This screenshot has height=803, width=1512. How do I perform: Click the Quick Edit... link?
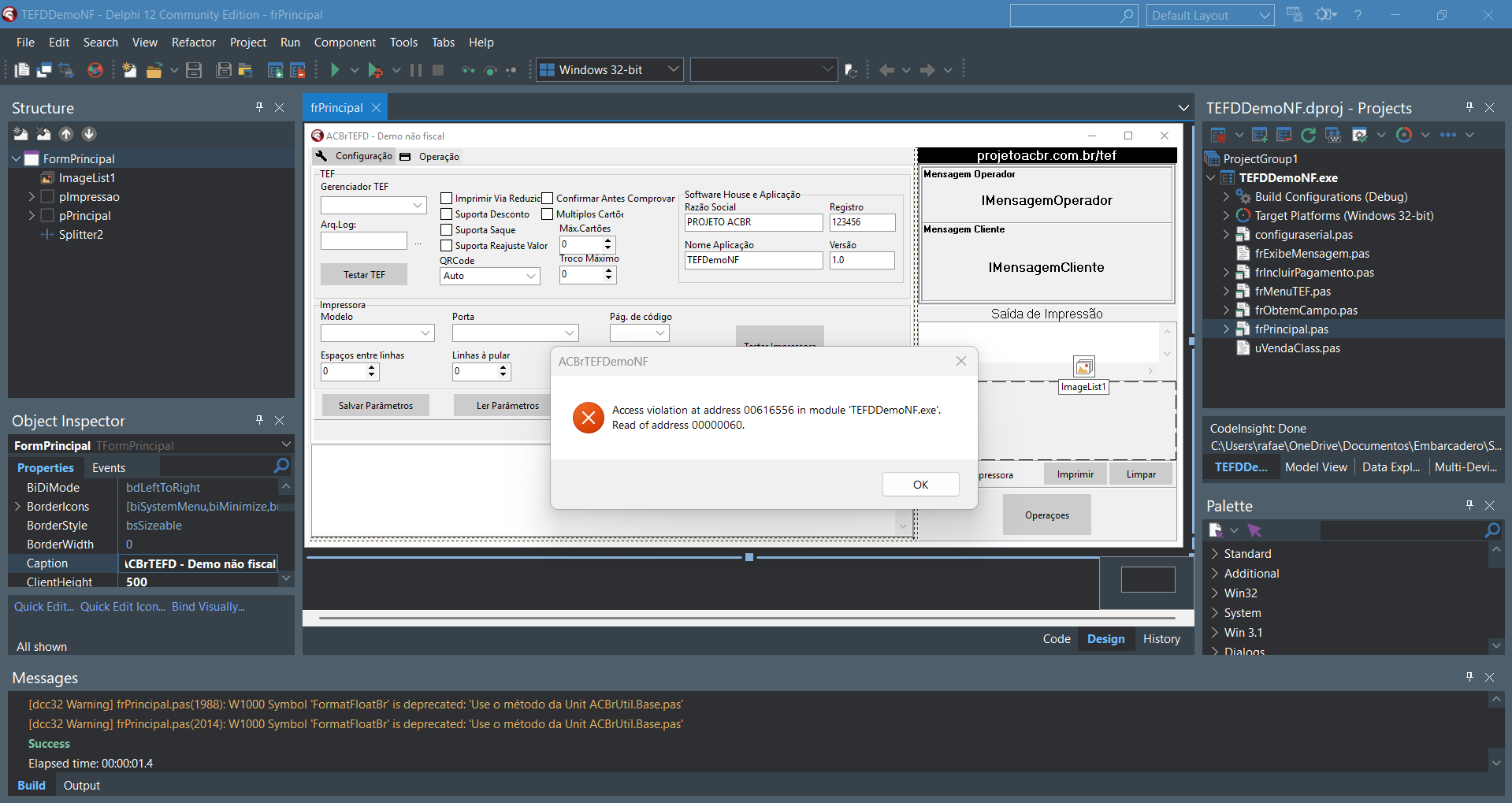(44, 607)
